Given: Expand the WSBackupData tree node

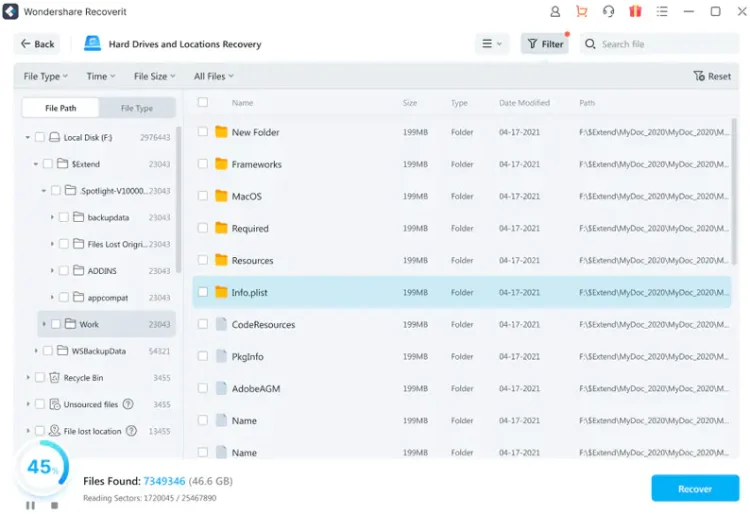Looking at the screenshot, I should click(x=36, y=351).
